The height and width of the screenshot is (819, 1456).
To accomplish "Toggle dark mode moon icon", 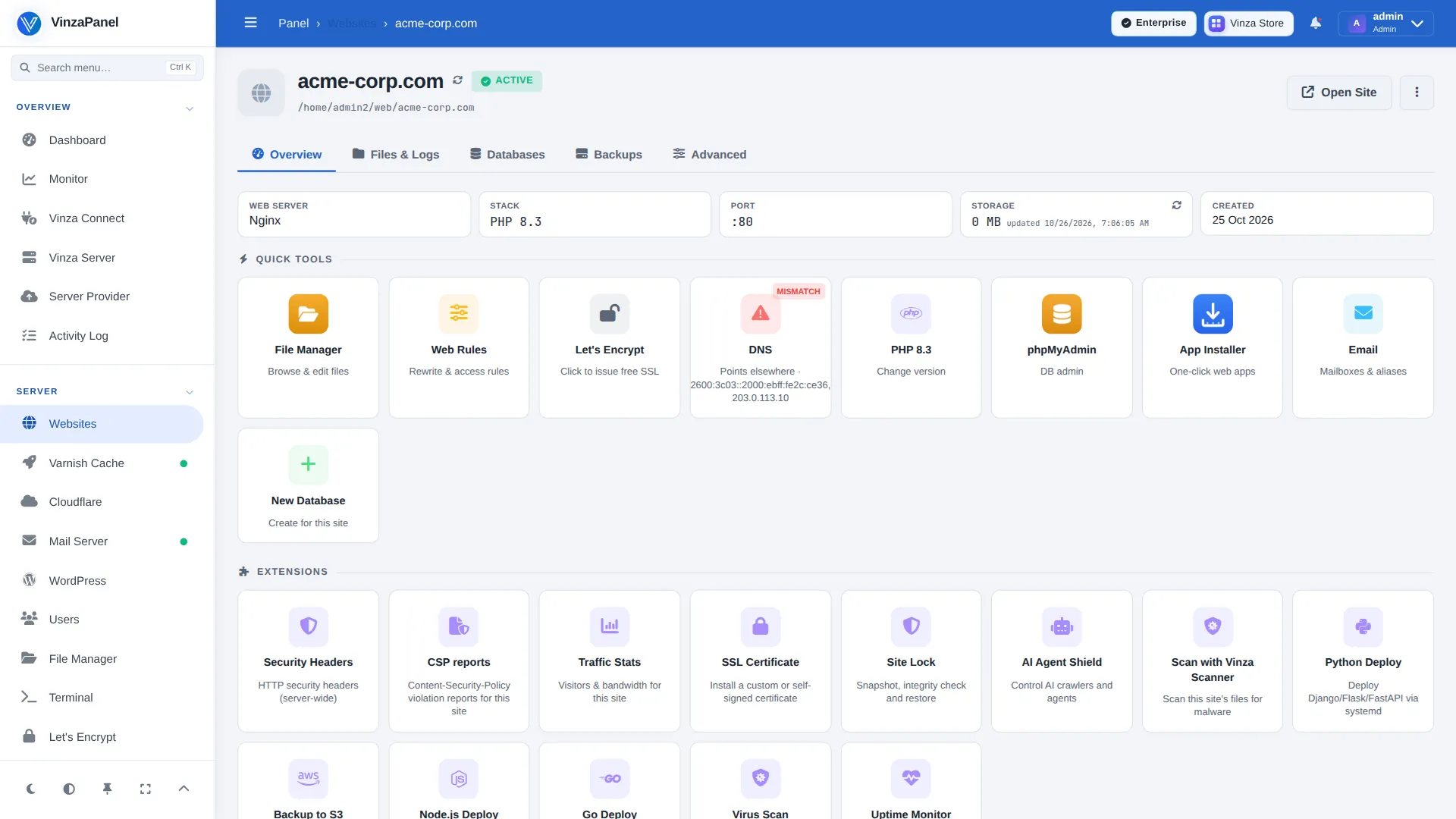I will (31, 789).
